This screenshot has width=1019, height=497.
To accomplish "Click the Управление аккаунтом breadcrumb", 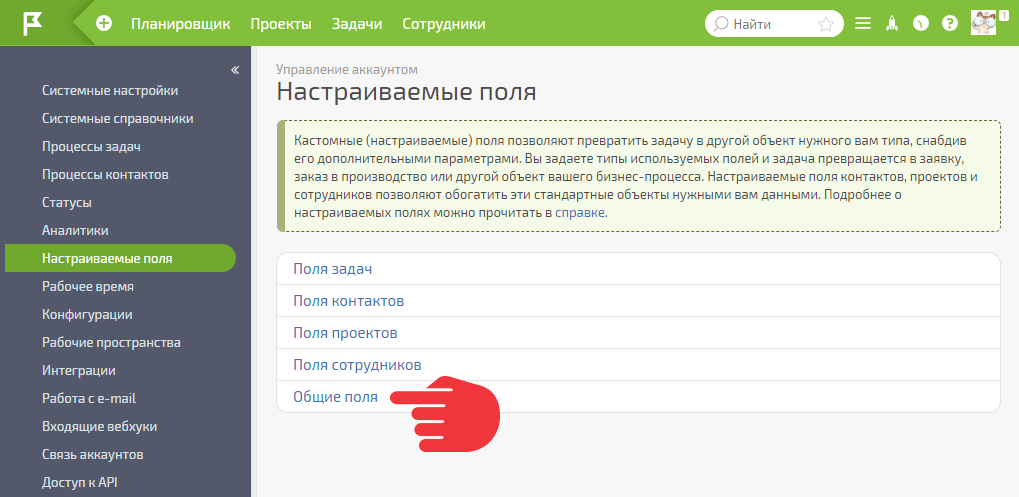I will tap(346, 69).
